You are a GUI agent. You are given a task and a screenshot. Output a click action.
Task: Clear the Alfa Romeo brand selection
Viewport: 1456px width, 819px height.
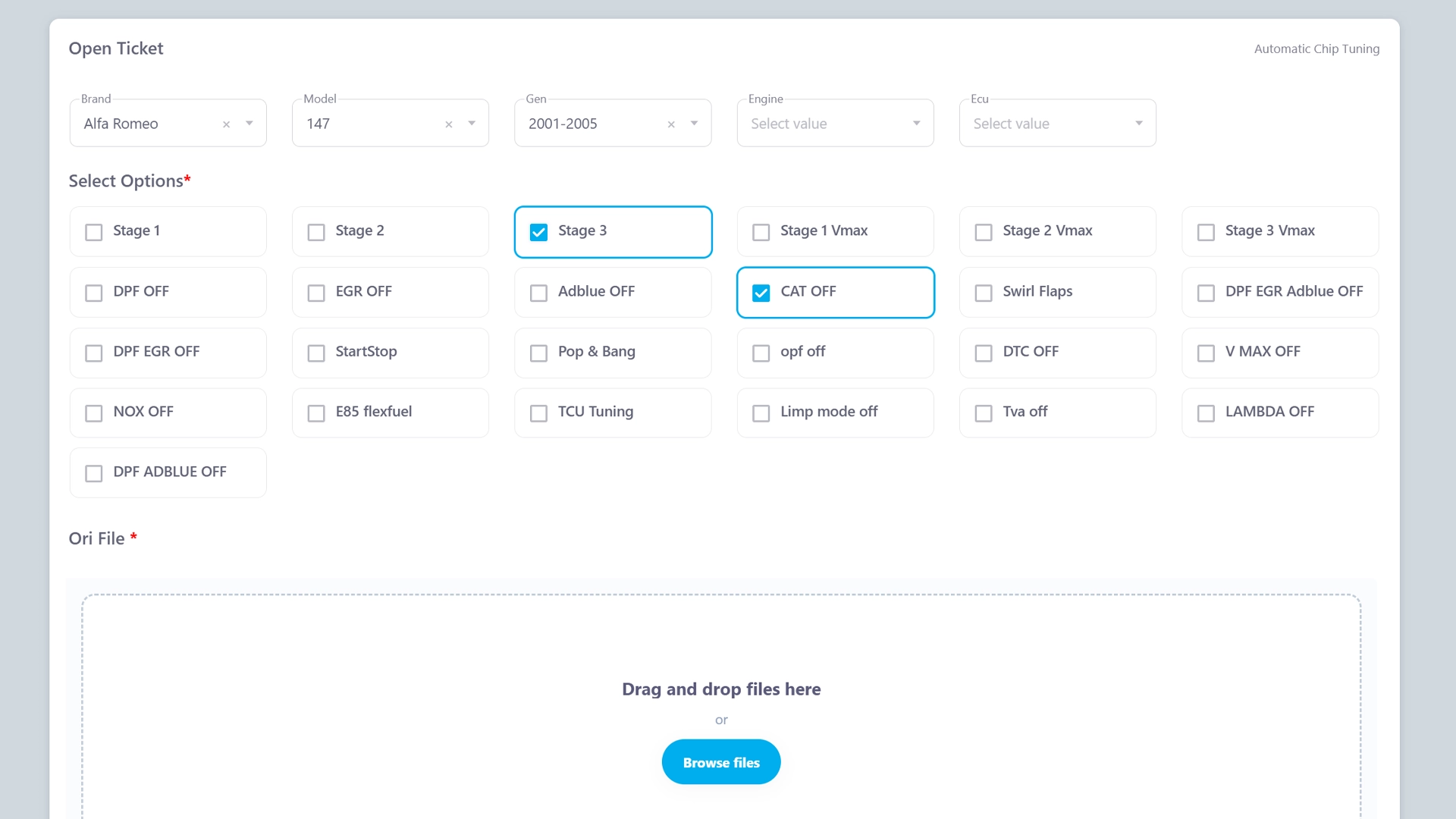click(226, 124)
